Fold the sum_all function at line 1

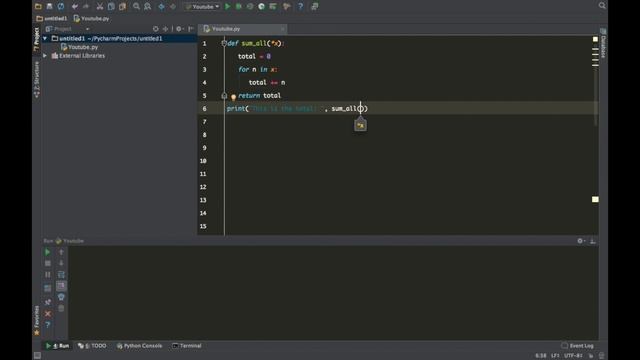point(224,43)
